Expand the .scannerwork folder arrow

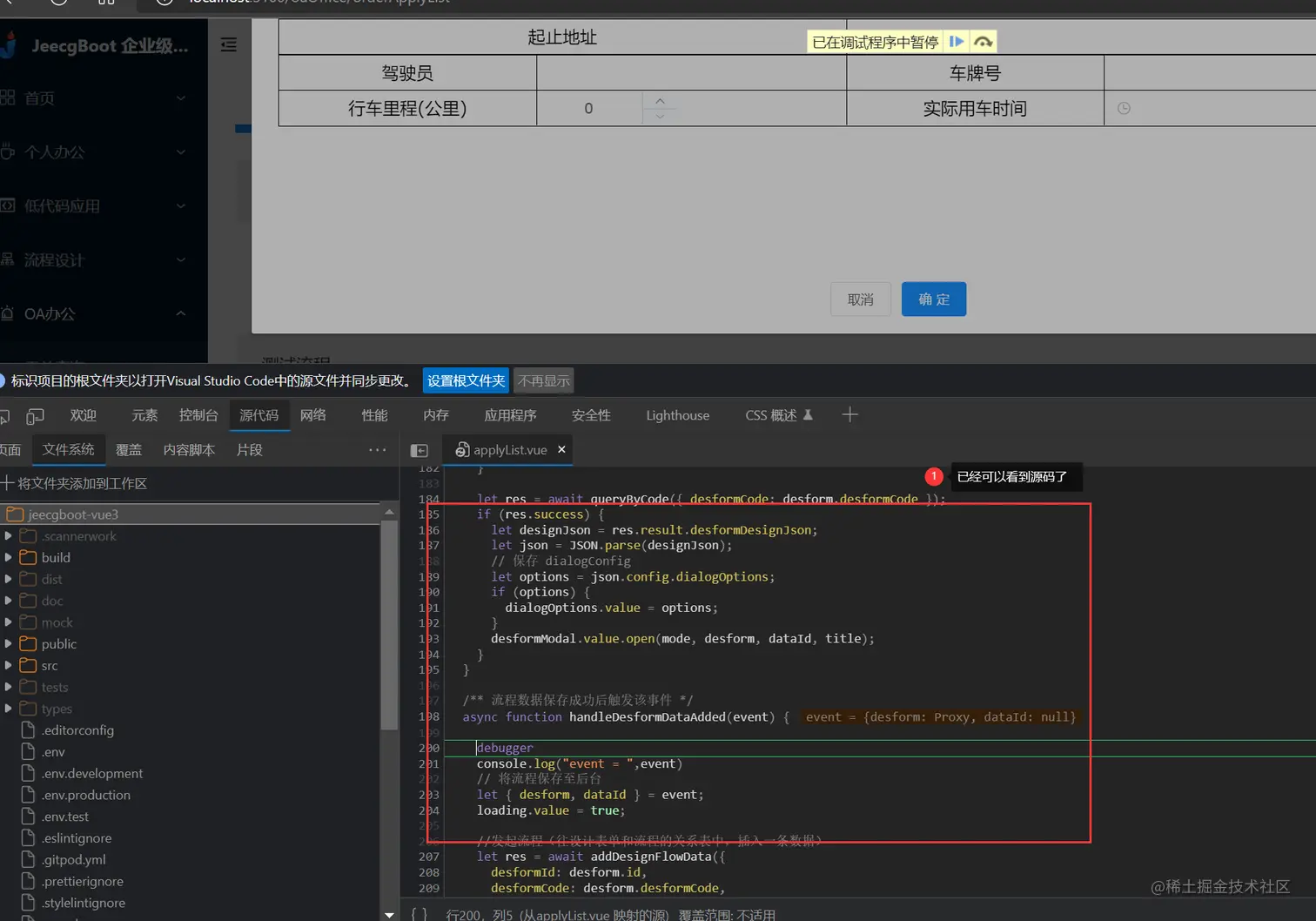click(x=9, y=535)
